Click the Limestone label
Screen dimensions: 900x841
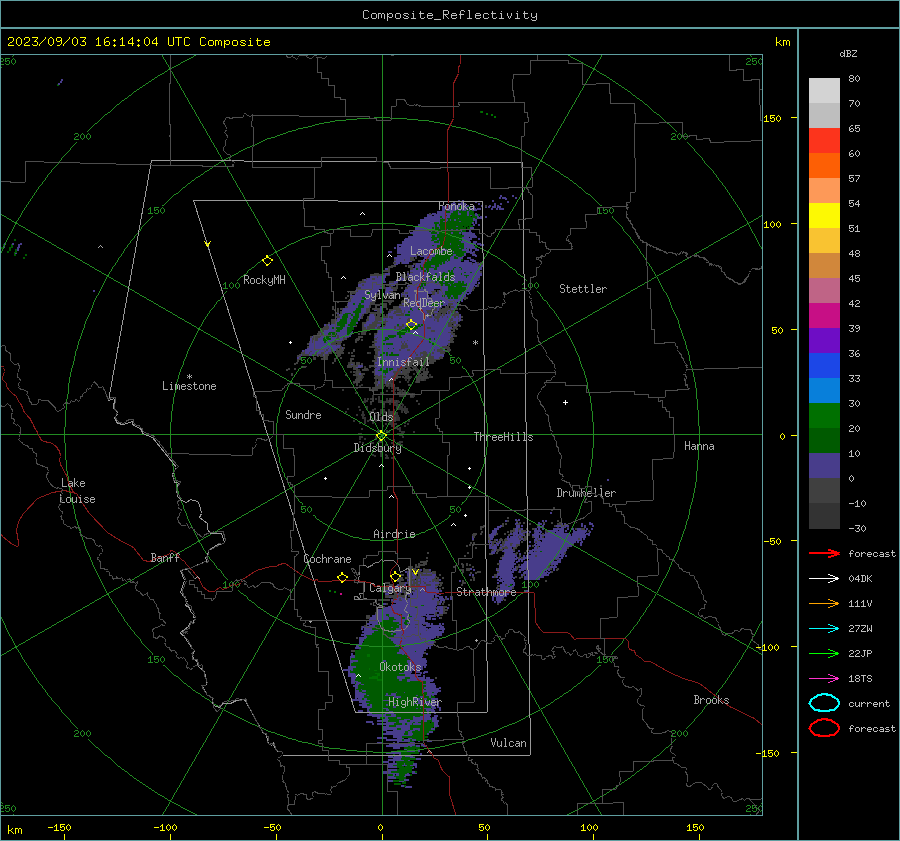click(x=189, y=386)
